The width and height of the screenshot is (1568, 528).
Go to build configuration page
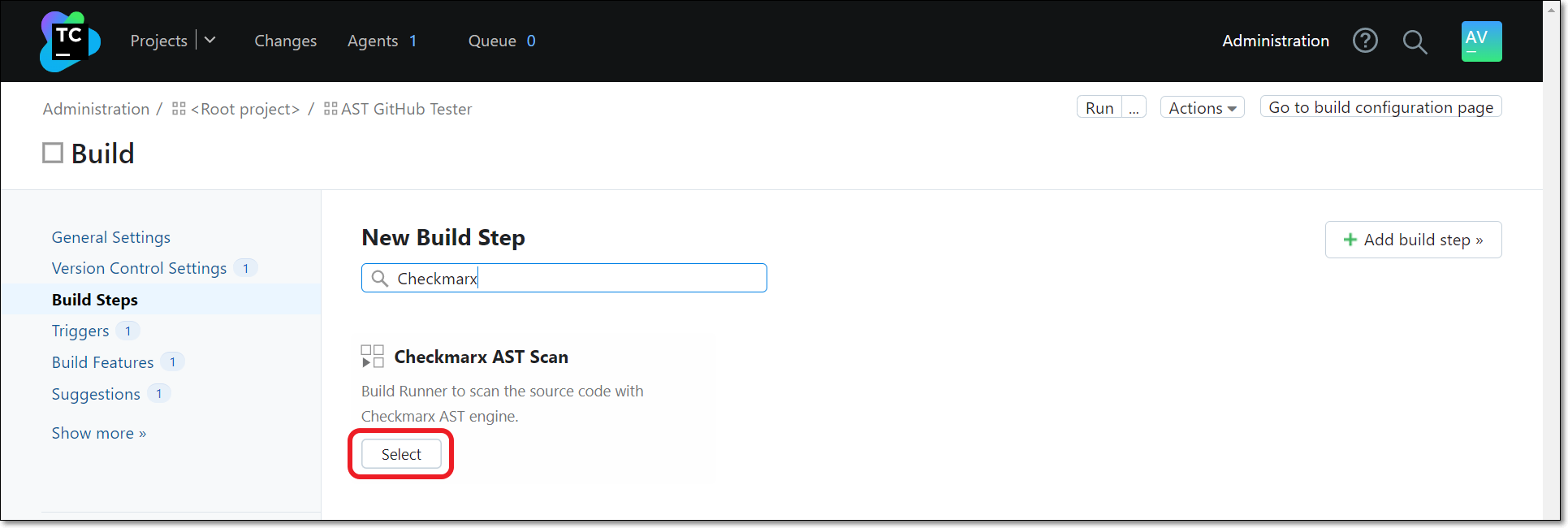(1381, 107)
